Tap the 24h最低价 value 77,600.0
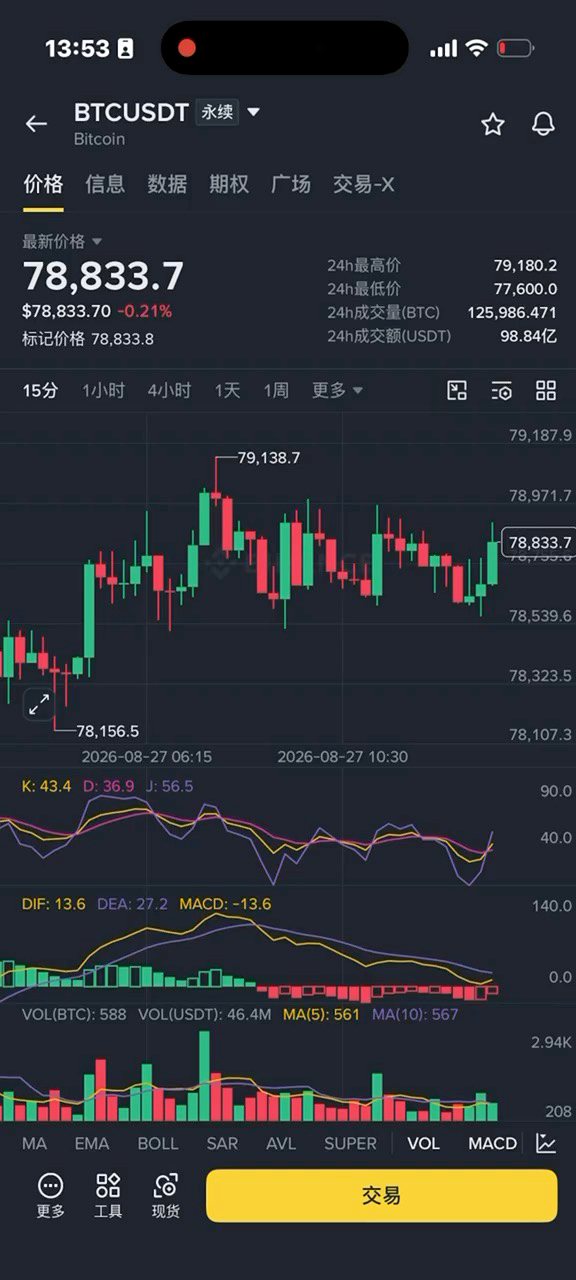The image size is (576, 1280). pos(525,289)
